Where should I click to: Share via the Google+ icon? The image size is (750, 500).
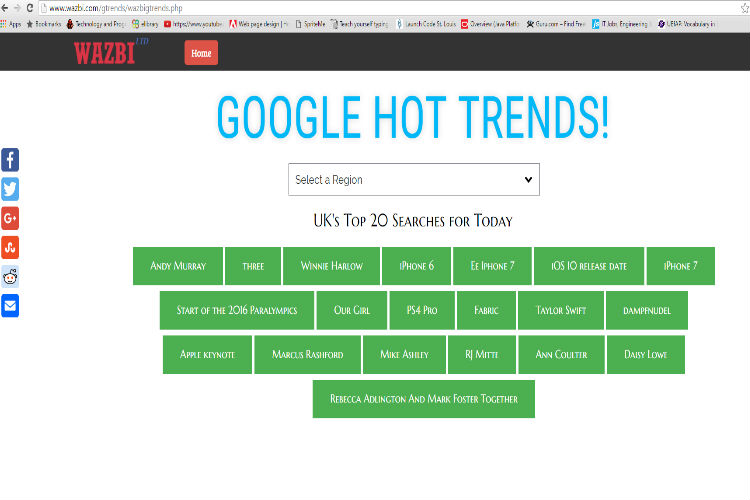(10, 218)
